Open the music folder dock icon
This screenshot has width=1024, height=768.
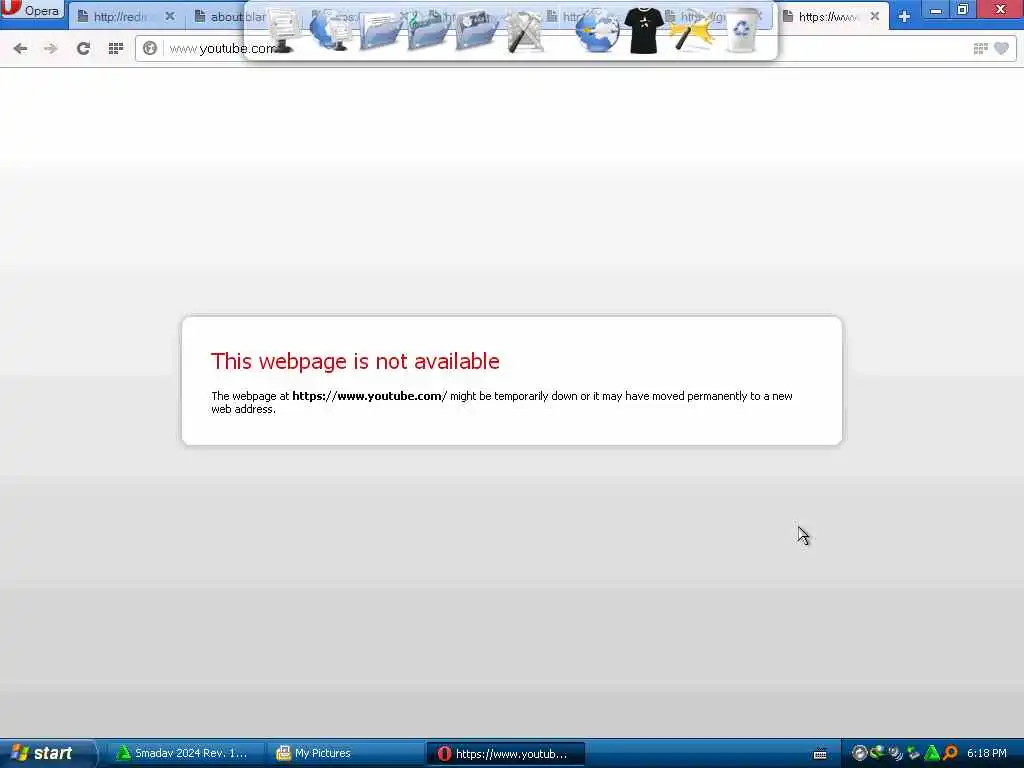pyautogui.click(x=428, y=31)
